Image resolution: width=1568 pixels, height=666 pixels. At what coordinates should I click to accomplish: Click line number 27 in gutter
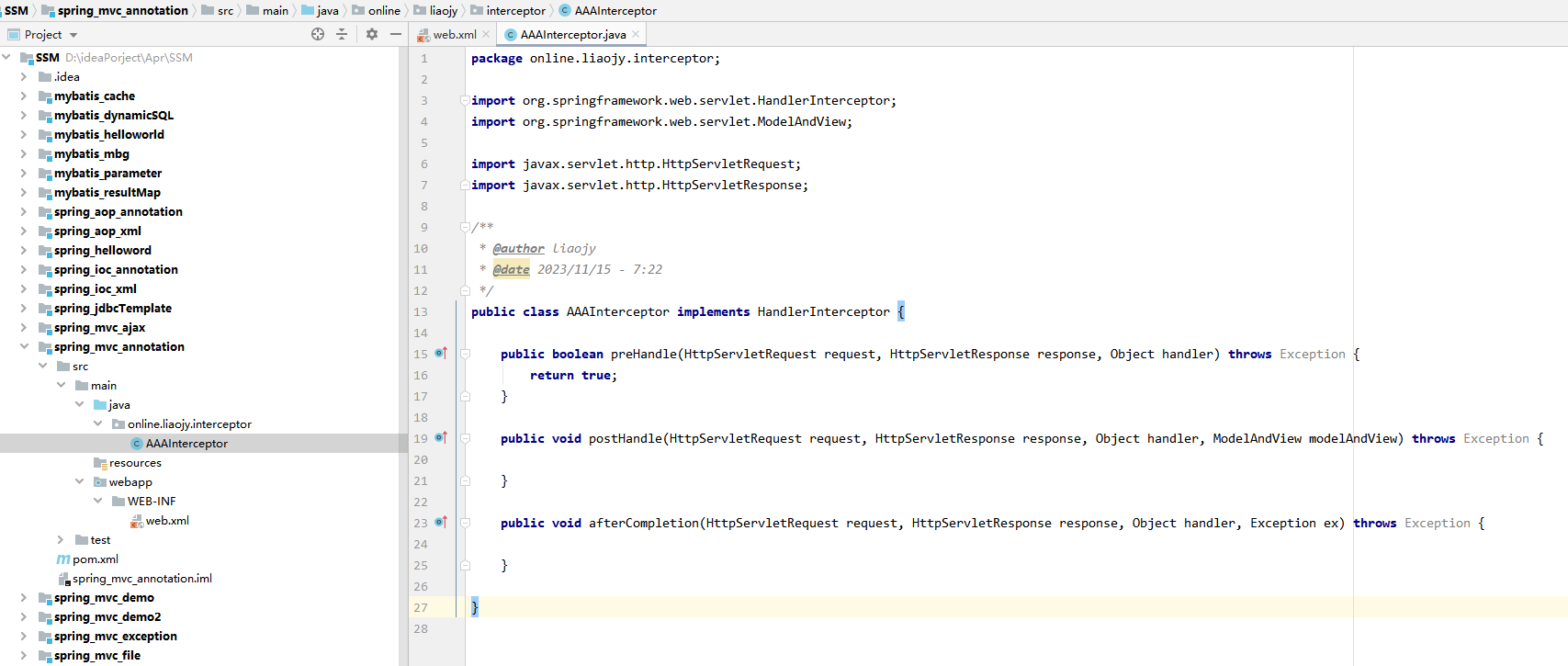click(x=421, y=607)
